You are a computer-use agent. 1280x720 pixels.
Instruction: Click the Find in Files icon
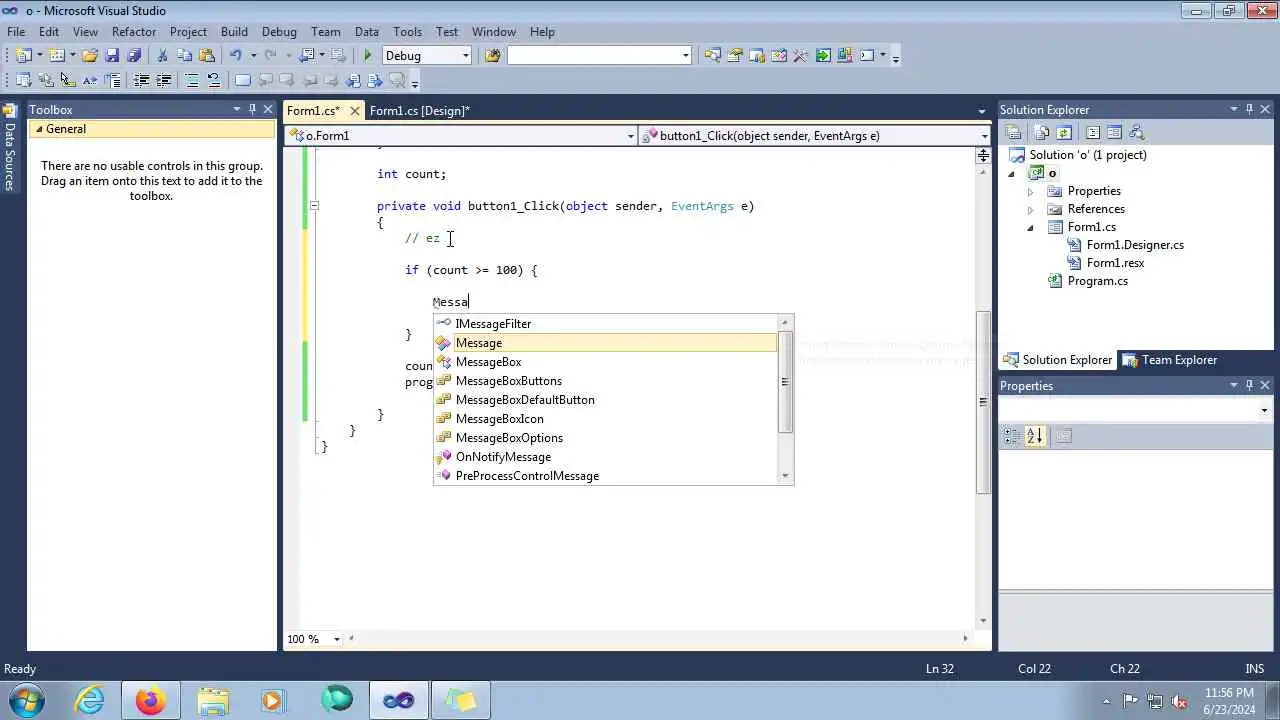(492, 56)
